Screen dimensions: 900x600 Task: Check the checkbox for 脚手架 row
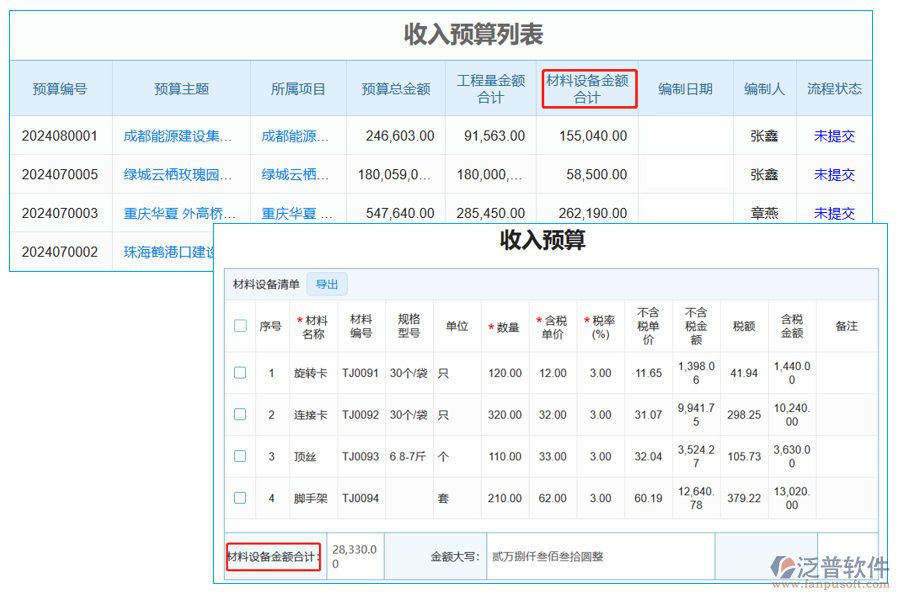(240, 498)
